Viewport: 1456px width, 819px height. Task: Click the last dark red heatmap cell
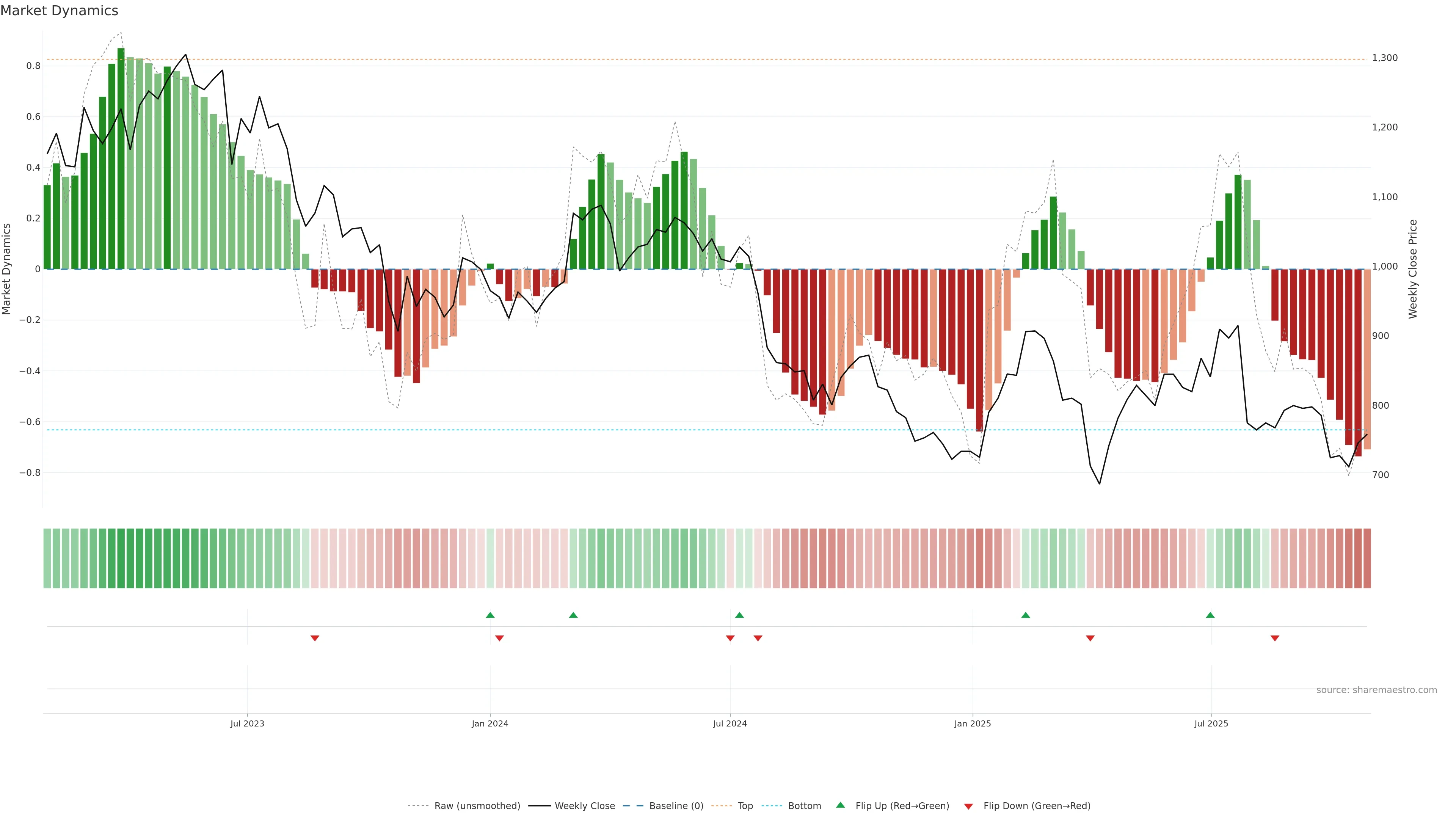(x=1367, y=559)
